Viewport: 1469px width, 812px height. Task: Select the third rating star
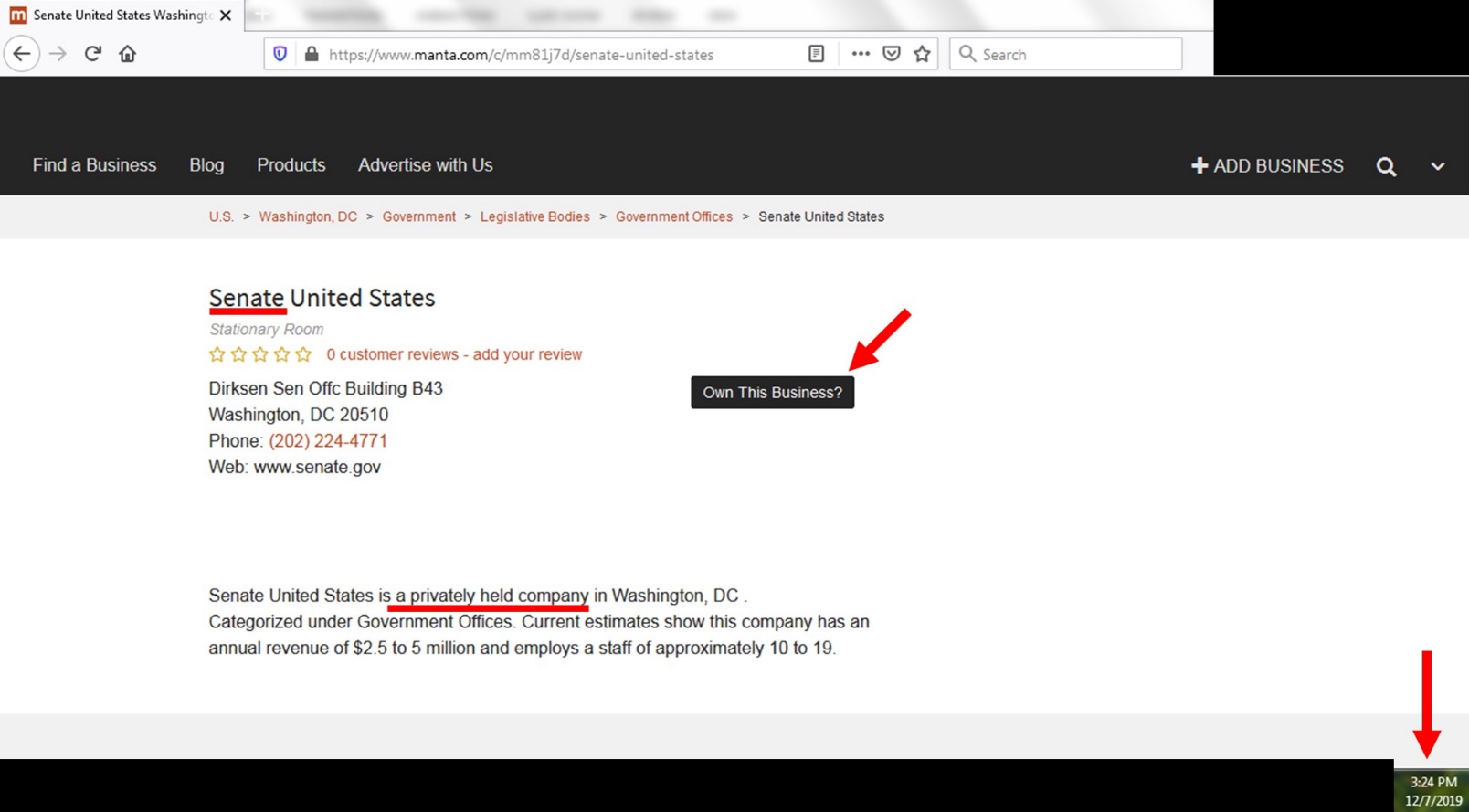pyautogui.click(x=259, y=354)
